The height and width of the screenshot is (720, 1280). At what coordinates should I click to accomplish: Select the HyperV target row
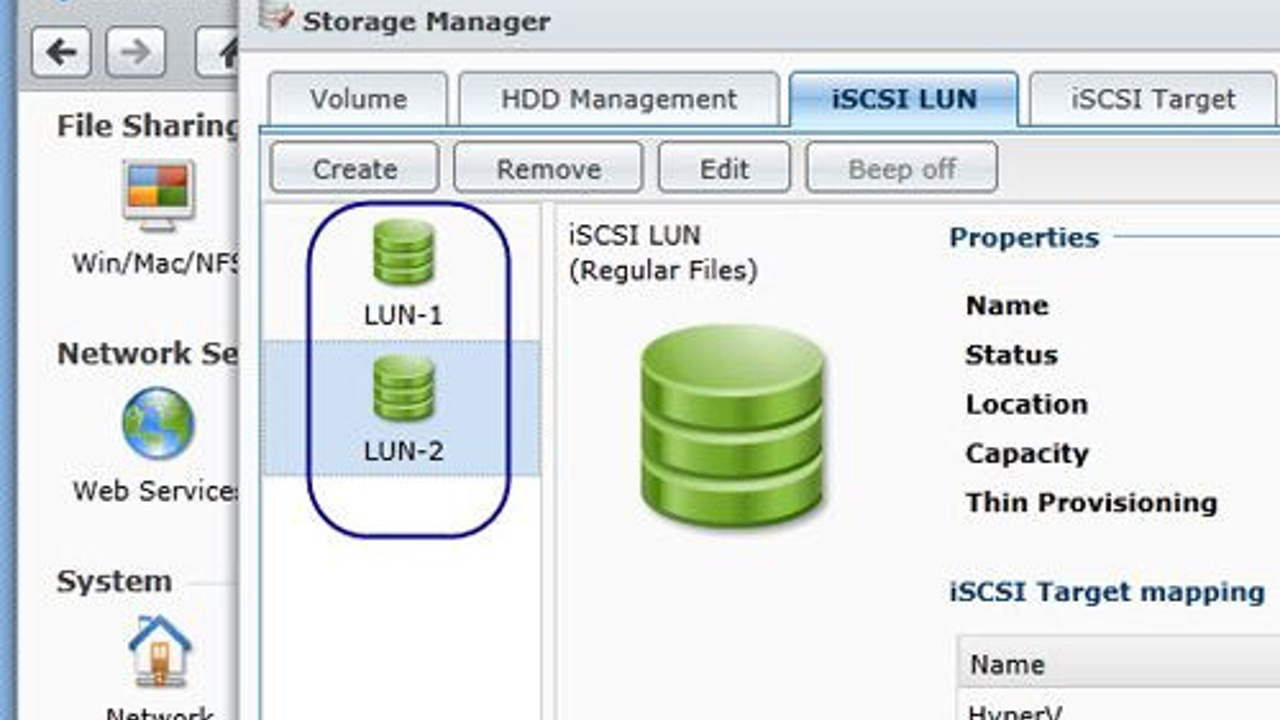click(1118, 706)
